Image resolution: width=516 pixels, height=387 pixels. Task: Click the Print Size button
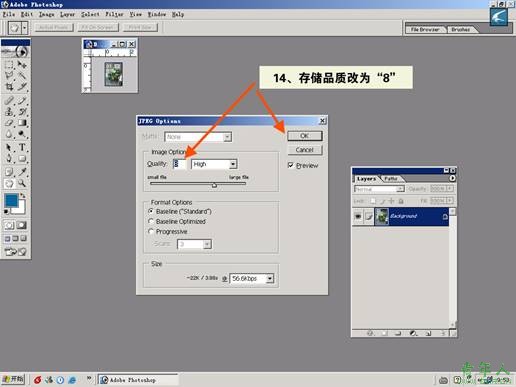tap(140, 27)
